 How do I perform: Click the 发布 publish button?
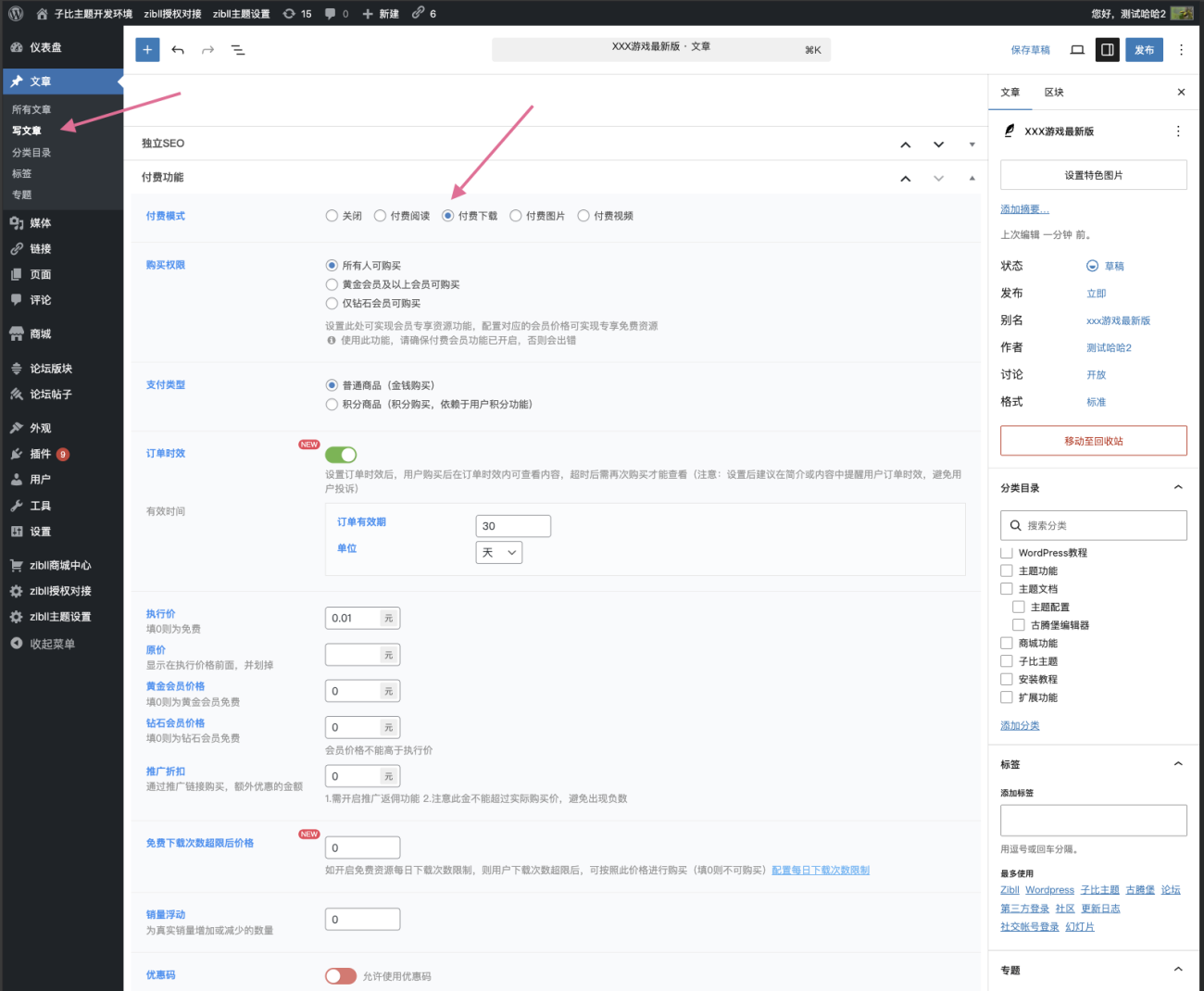[1144, 50]
